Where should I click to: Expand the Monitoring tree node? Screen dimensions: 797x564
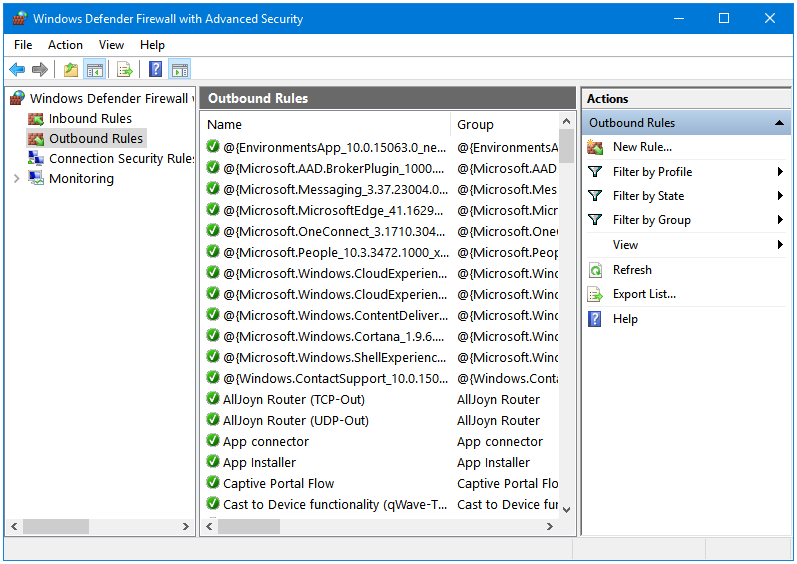pos(16,178)
